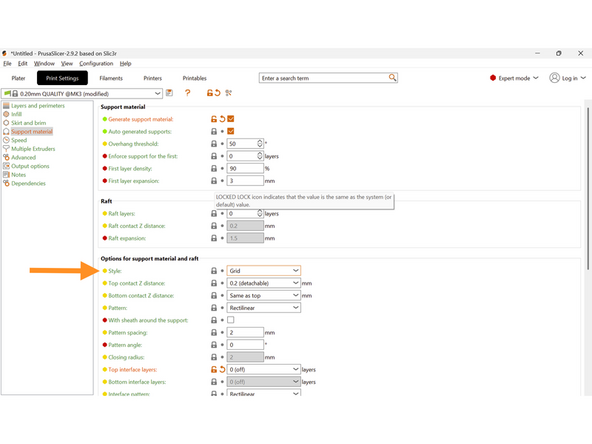Switch to the Printers tab
This screenshot has height=444, width=592.
tap(153, 78)
